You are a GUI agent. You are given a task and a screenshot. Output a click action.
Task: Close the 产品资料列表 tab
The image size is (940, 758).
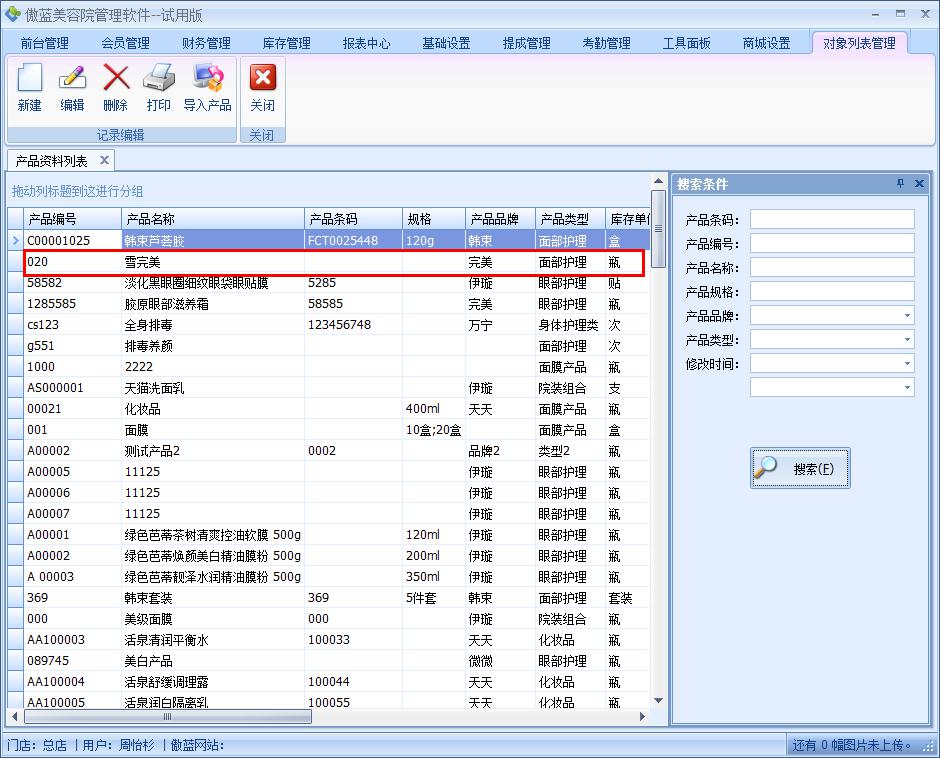point(104,161)
